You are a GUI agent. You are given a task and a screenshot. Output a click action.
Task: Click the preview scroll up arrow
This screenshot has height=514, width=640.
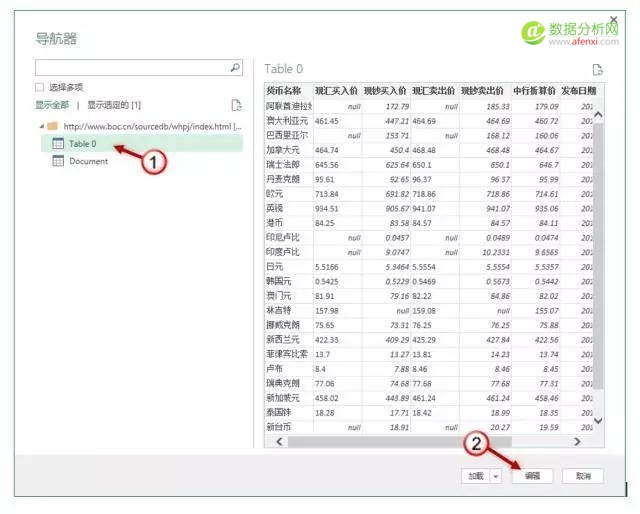[598, 115]
